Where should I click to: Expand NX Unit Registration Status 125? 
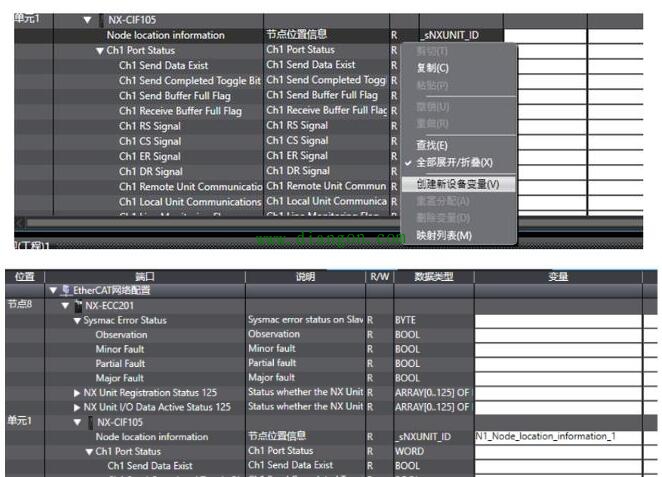[x=77, y=393]
